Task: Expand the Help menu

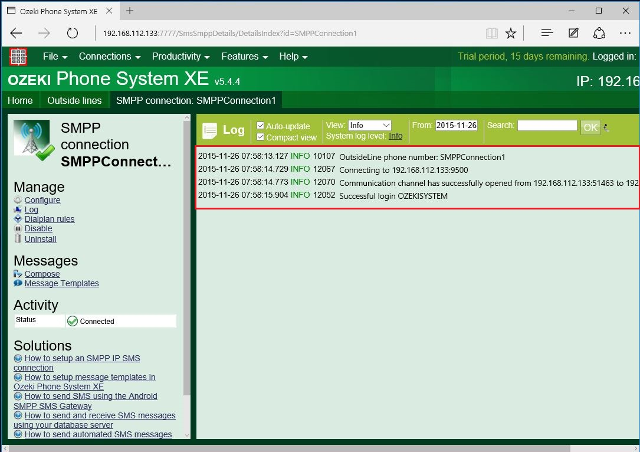Action: click(x=293, y=56)
